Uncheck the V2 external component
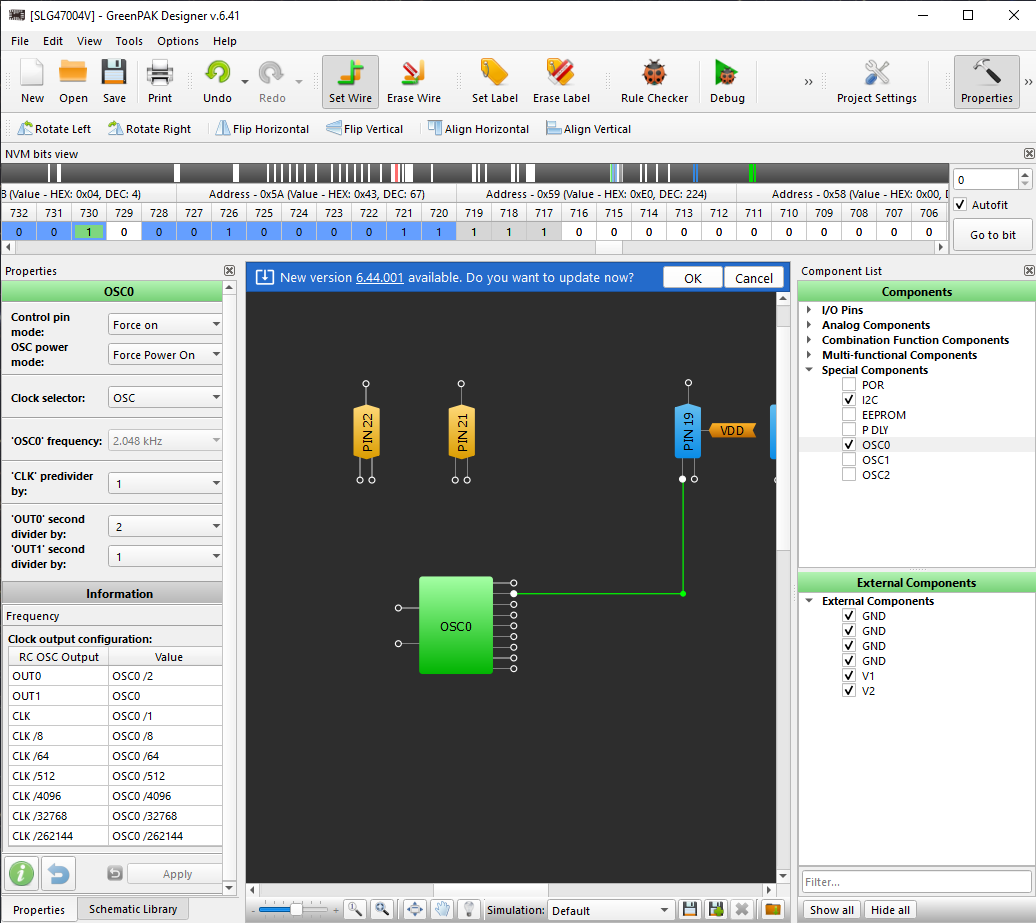The image size is (1036, 923). (x=849, y=691)
